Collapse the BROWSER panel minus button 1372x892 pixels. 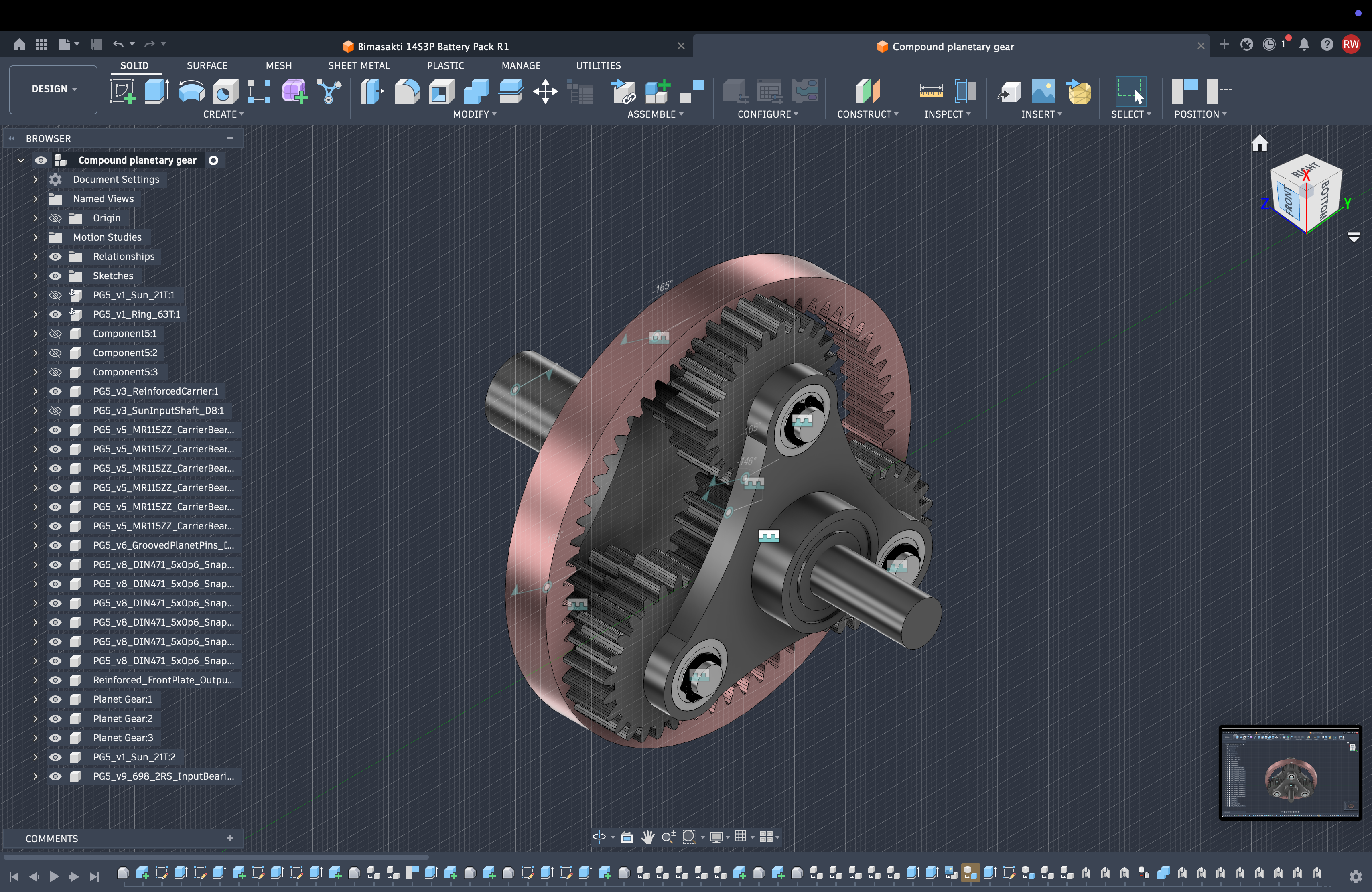230,138
